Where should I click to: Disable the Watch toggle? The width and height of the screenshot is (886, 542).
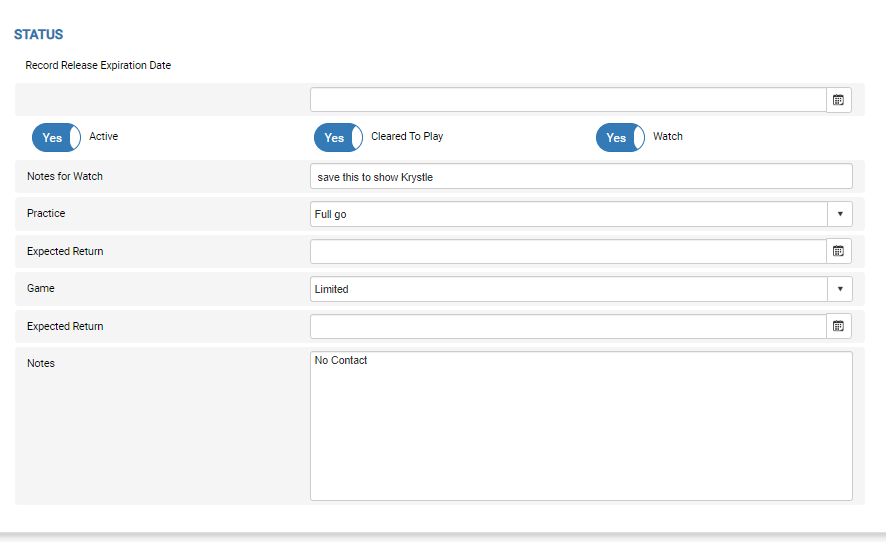click(x=620, y=137)
